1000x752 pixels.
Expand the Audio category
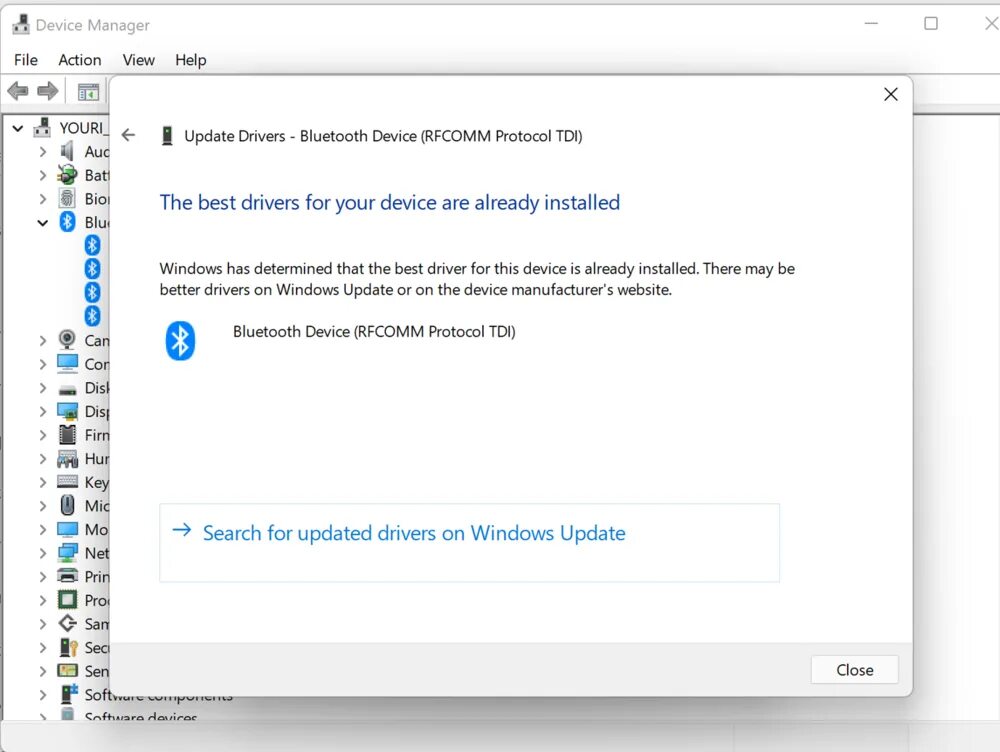(43, 152)
